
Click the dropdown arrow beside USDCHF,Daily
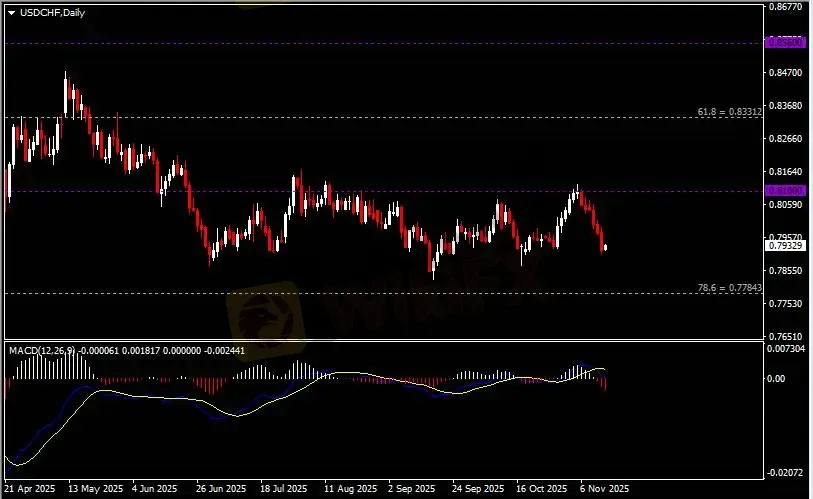12,12
